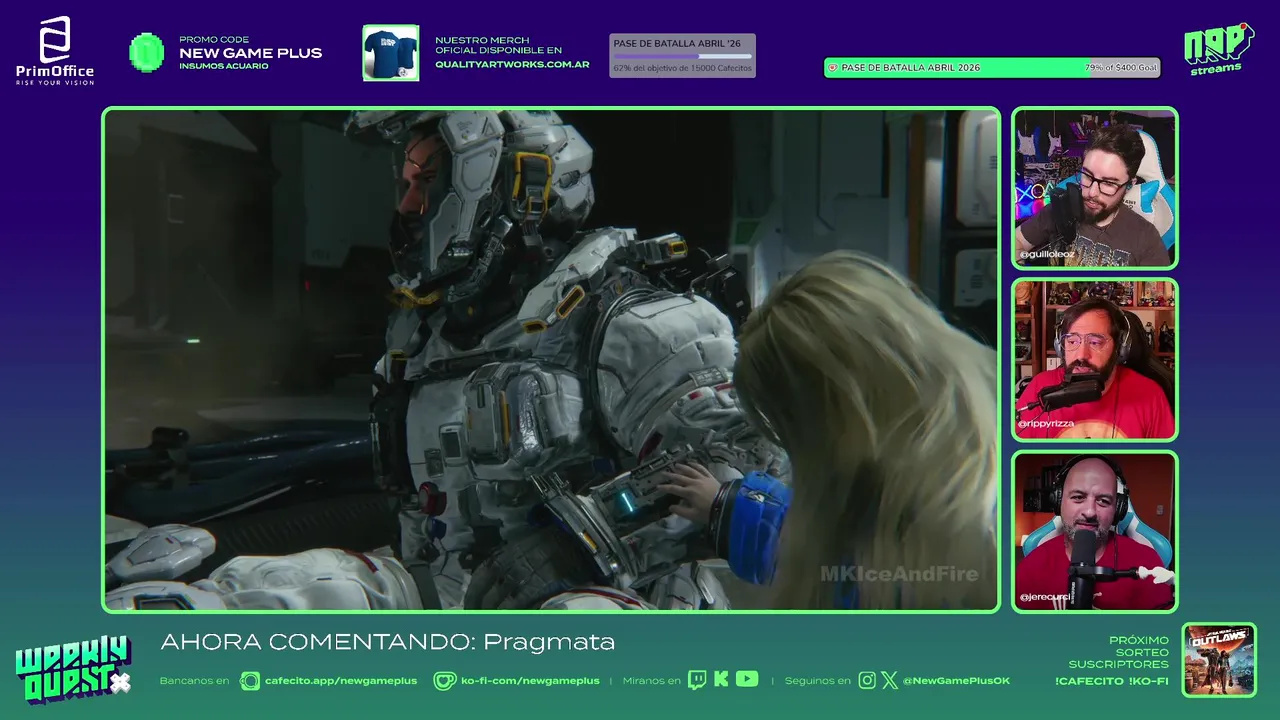Click the PrimOffice logo
This screenshot has width=1280, height=720.
[x=55, y=51]
